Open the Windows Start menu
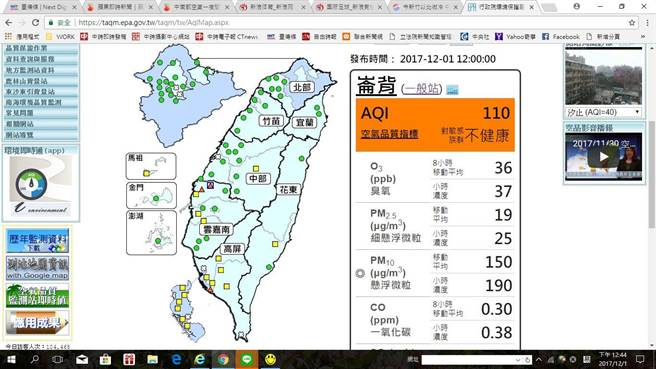Image resolution: width=656 pixels, height=369 pixels. tap(11, 359)
